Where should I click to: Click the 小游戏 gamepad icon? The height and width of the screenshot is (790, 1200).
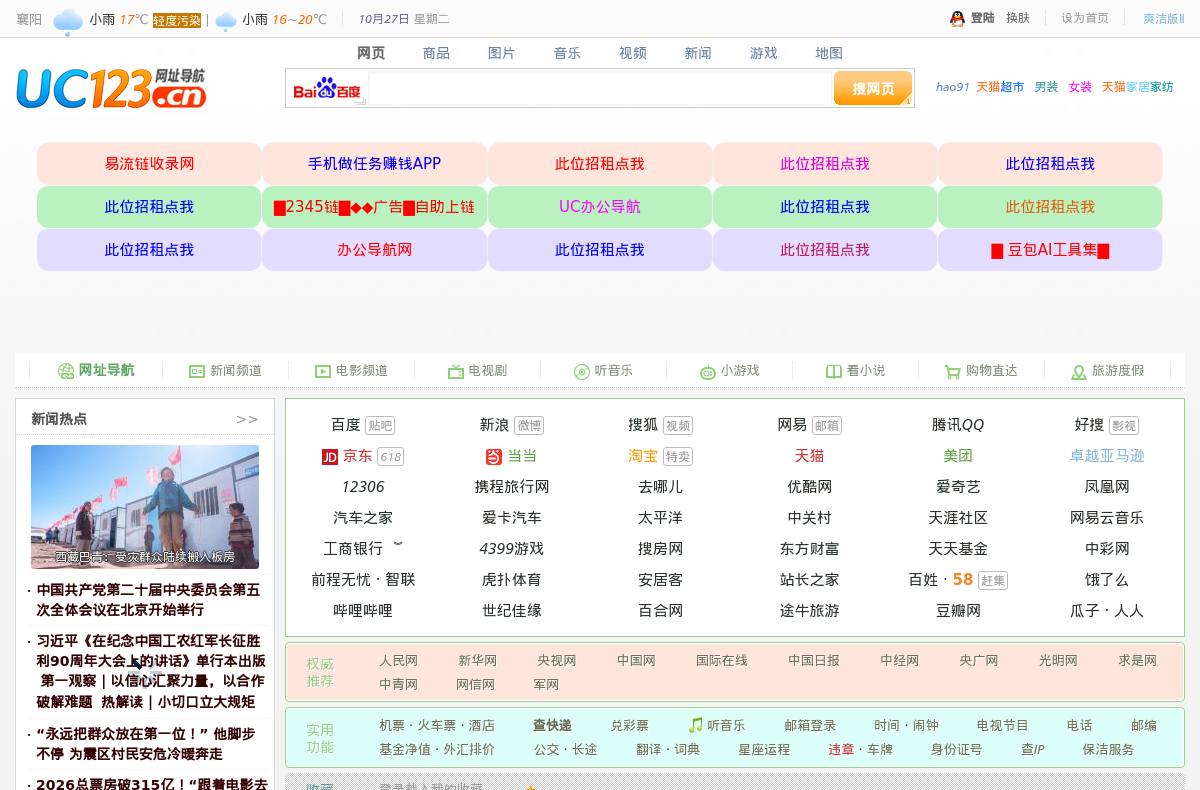coord(708,371)
